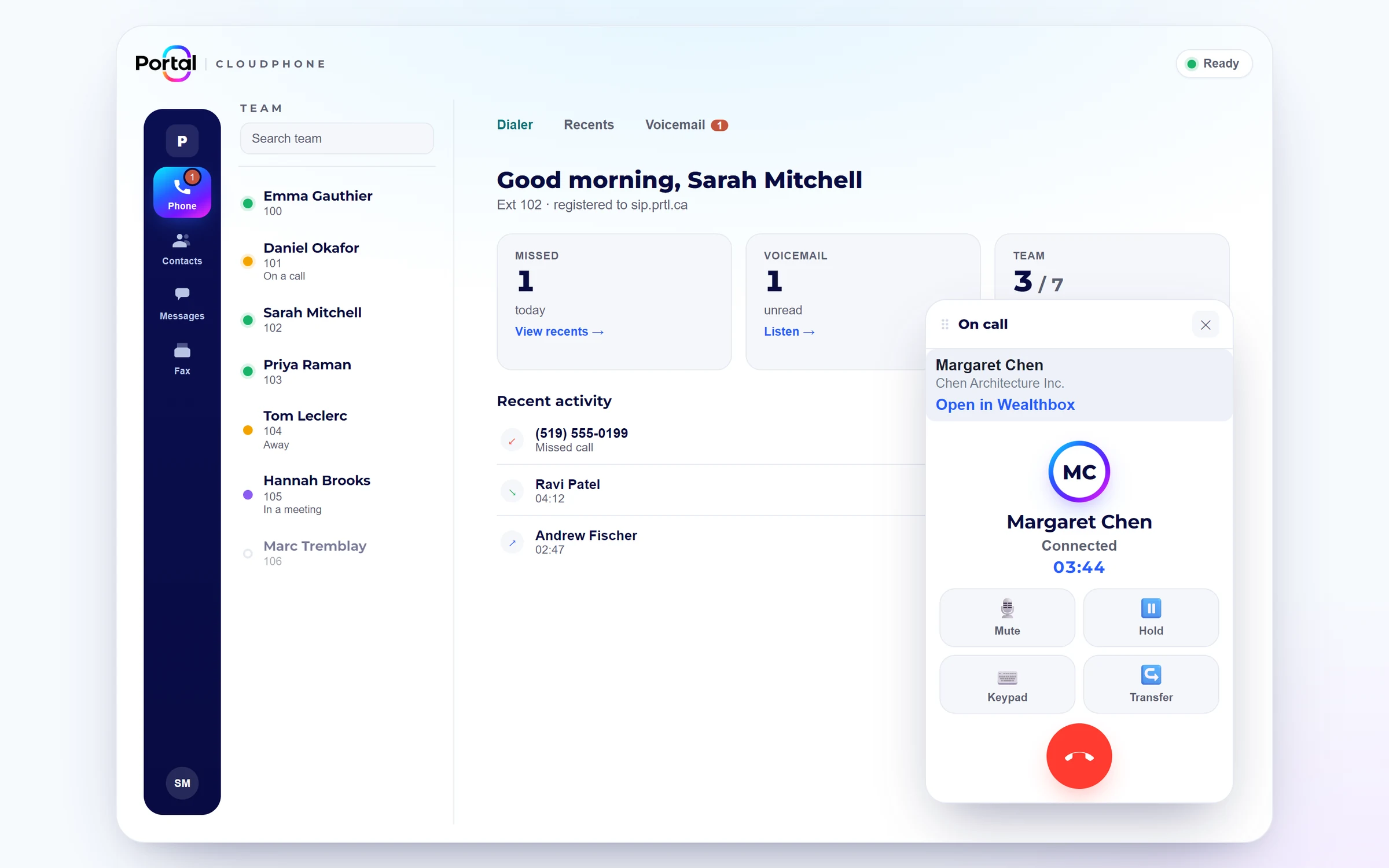Transfer the current call
Viewport: 1389px width, 868px height.
tap(1151, 684)
